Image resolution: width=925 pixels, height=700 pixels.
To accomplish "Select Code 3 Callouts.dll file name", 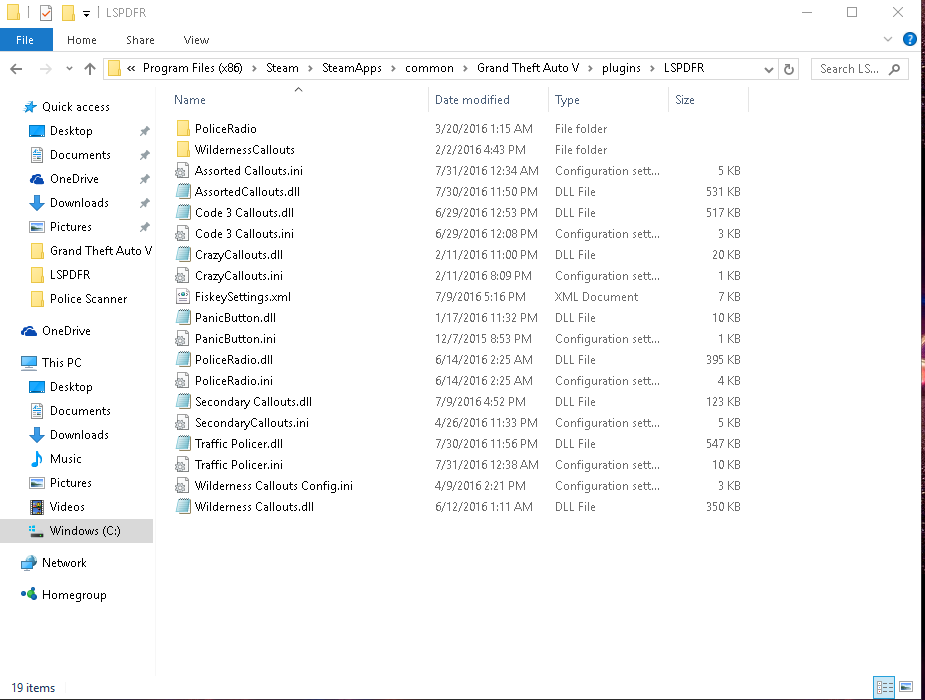I will [x=244, y=212].
